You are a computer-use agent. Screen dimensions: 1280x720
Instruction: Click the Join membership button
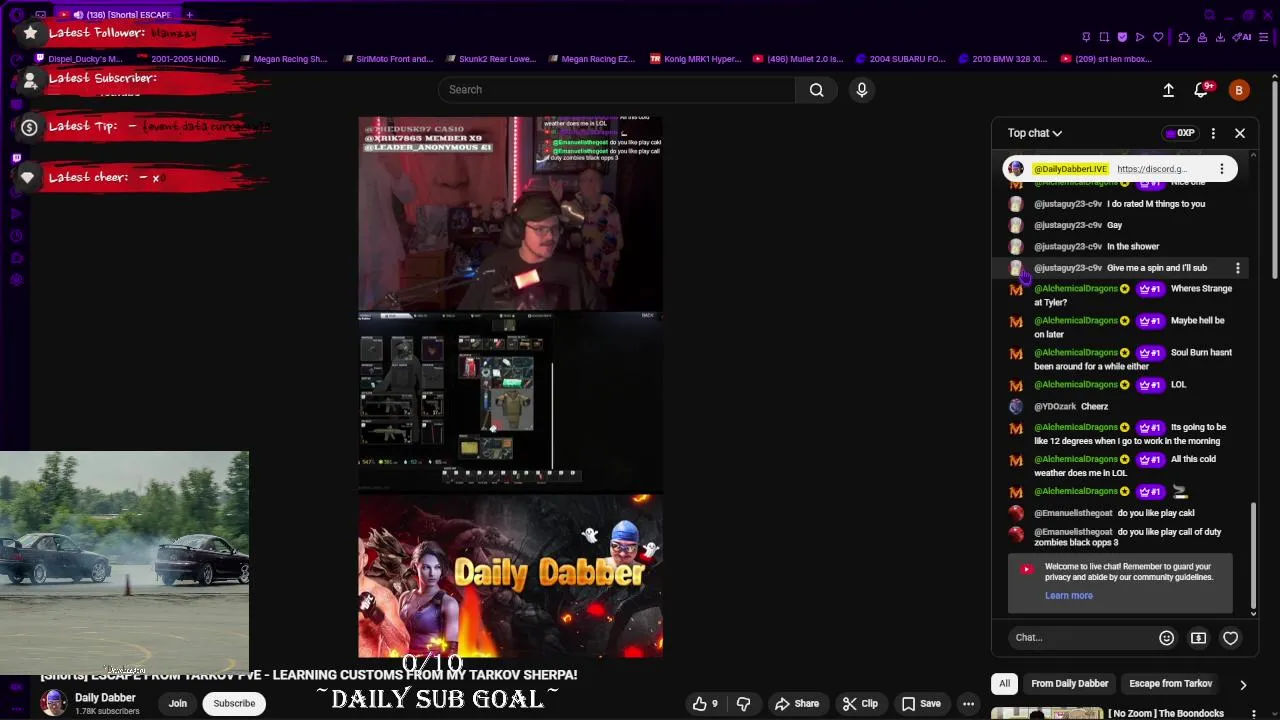177,704
